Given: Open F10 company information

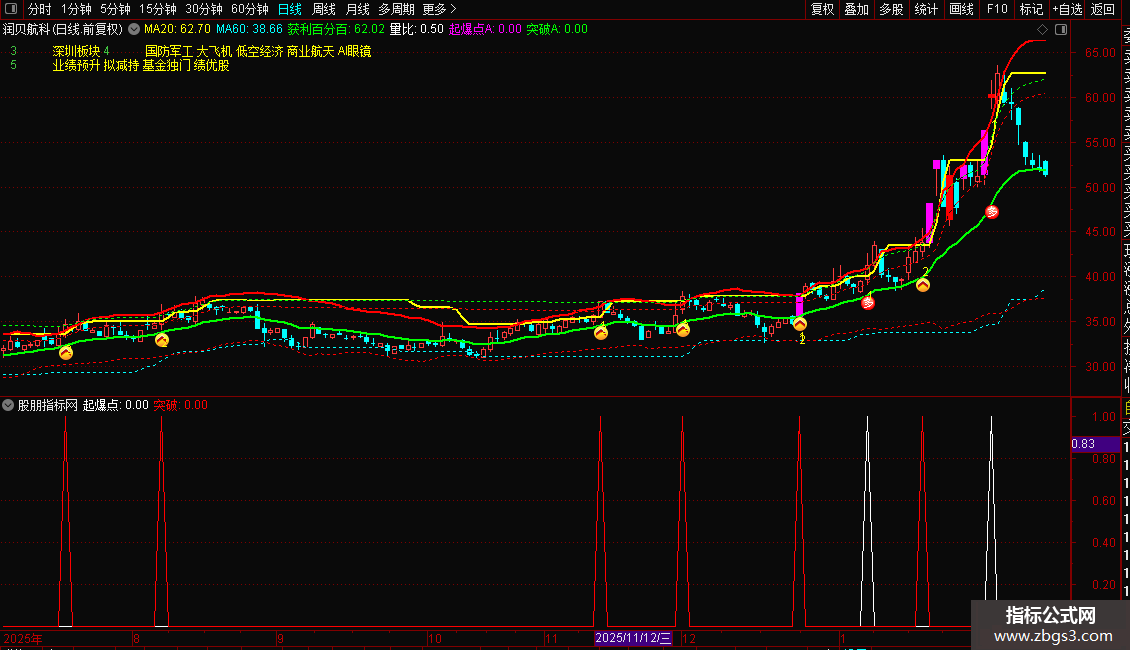Looking at the screenshot, I should pos(997,9).
